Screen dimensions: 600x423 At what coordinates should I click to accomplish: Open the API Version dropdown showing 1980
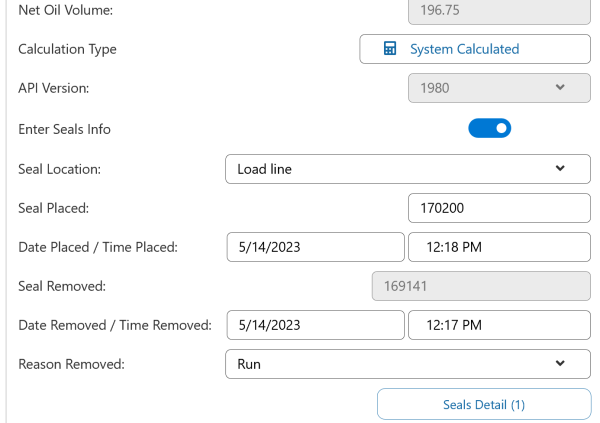(x=499, y=88)
